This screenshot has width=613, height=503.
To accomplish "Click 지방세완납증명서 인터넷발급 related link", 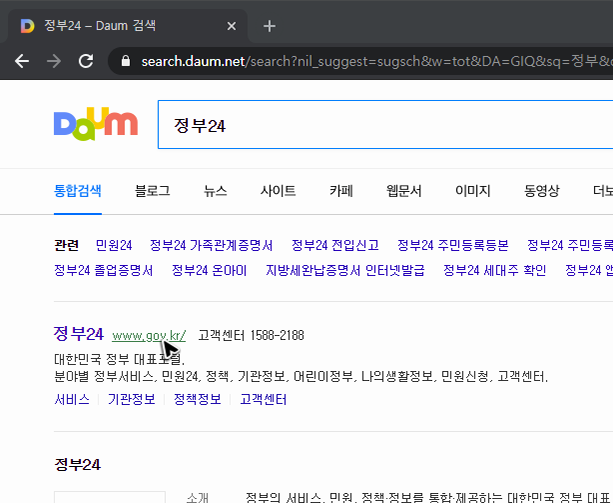I will click(345, 270).
